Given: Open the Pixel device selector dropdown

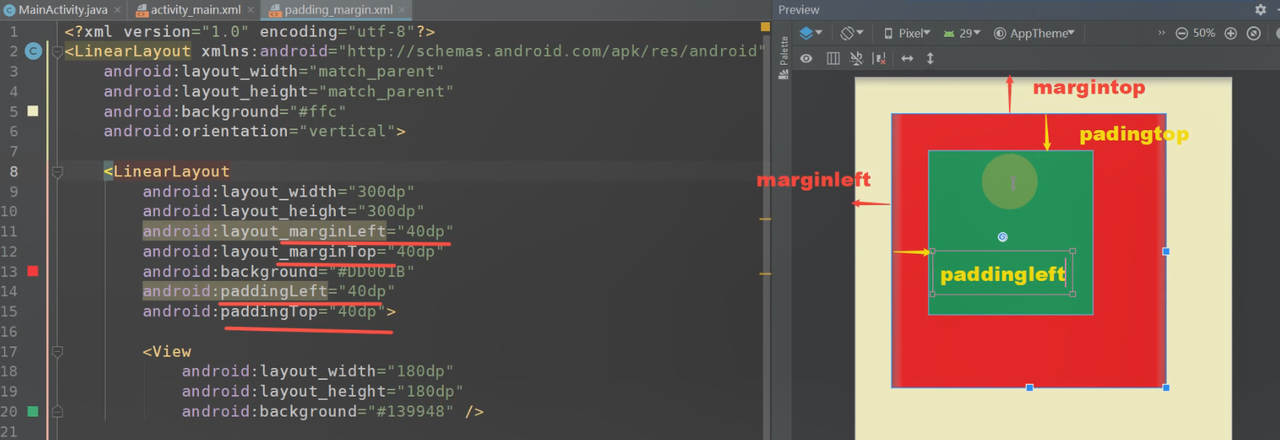Looking at the screenshot, I should pos(907,33).
